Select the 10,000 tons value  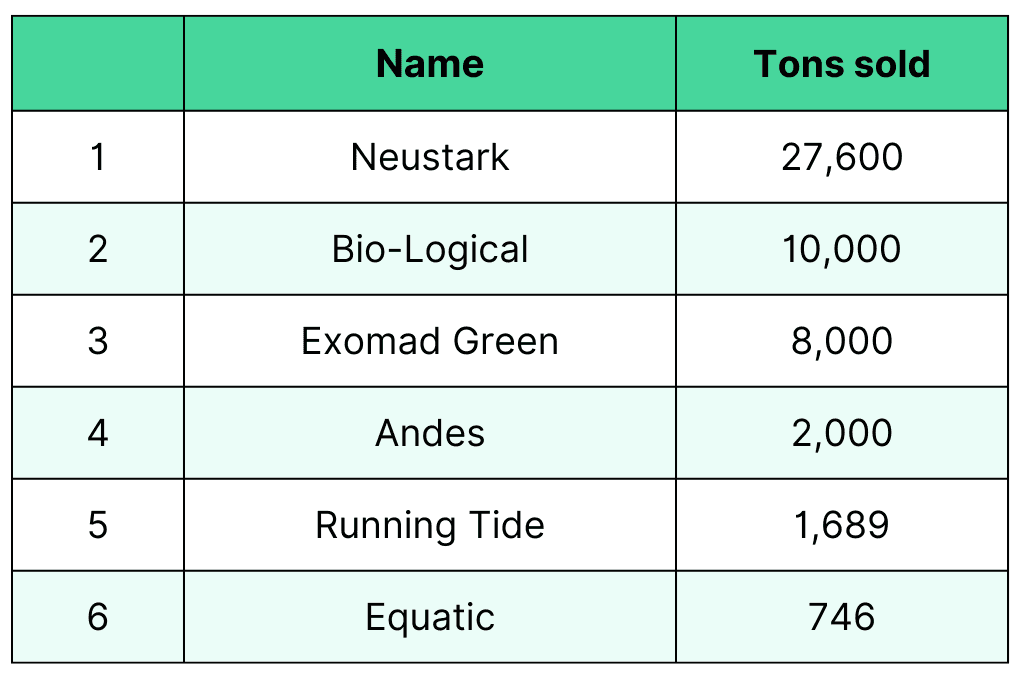click(841, 249)
